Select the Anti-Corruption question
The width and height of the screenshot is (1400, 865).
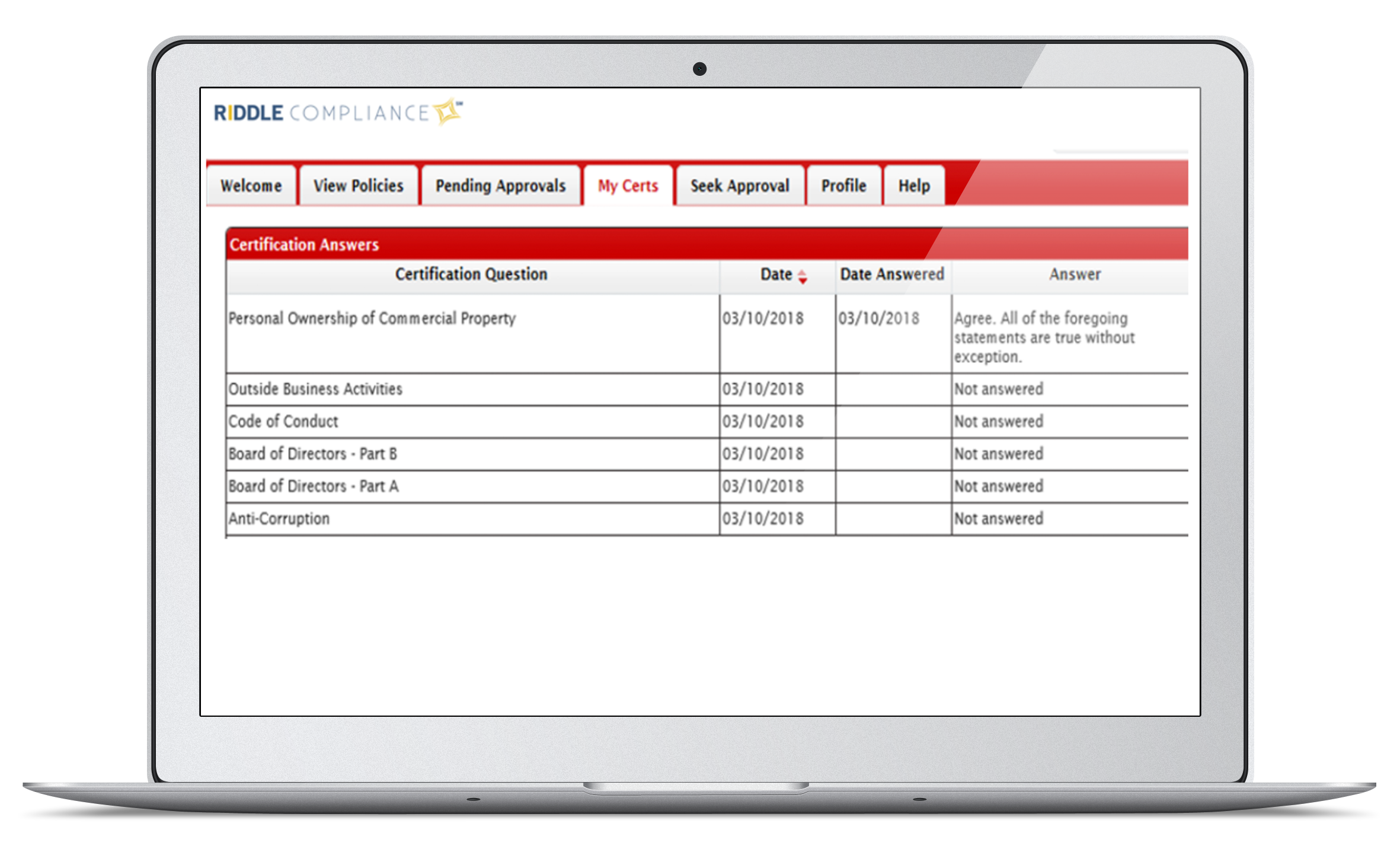point(279,519)
